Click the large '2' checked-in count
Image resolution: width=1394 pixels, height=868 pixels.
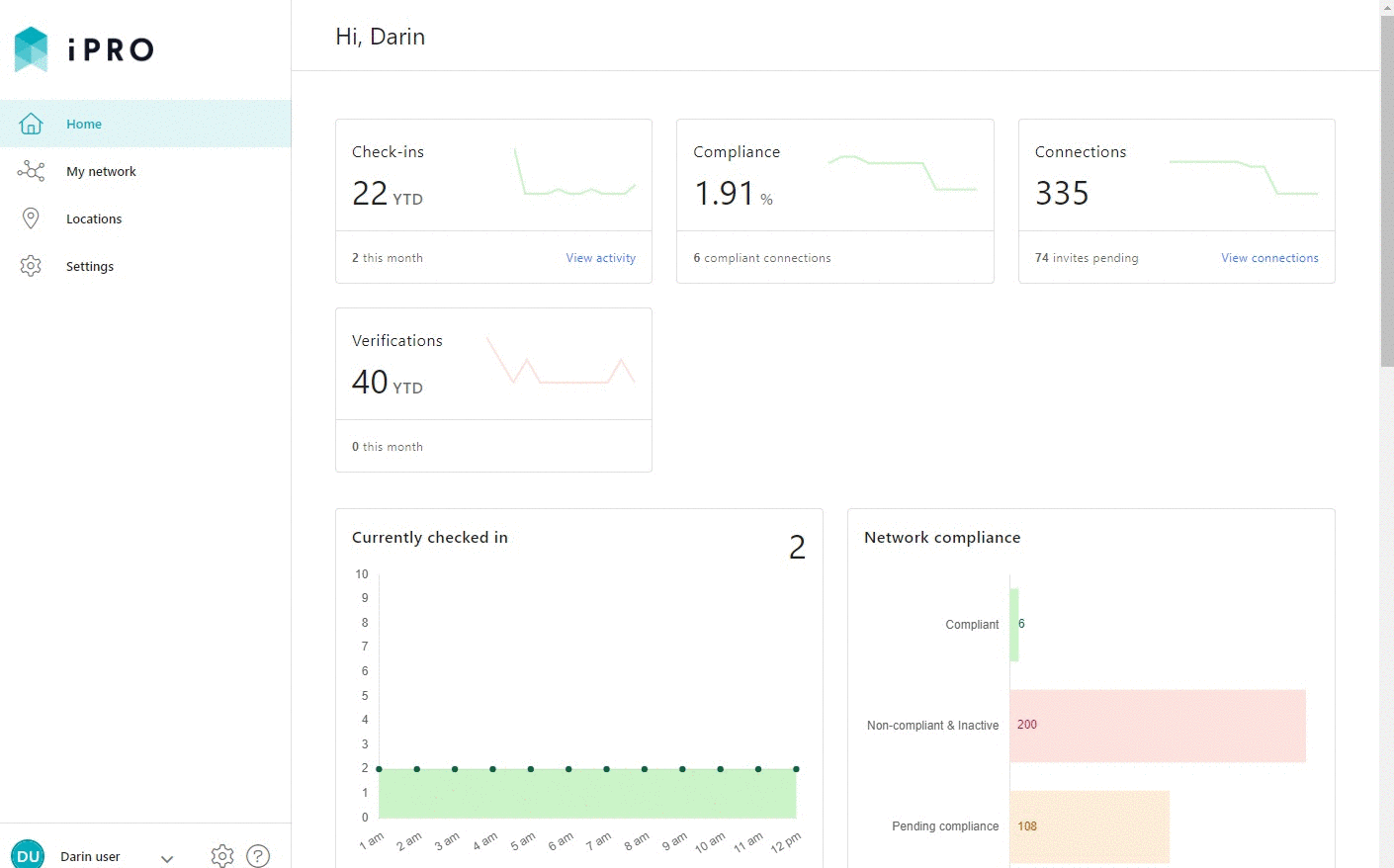(797, 547)
